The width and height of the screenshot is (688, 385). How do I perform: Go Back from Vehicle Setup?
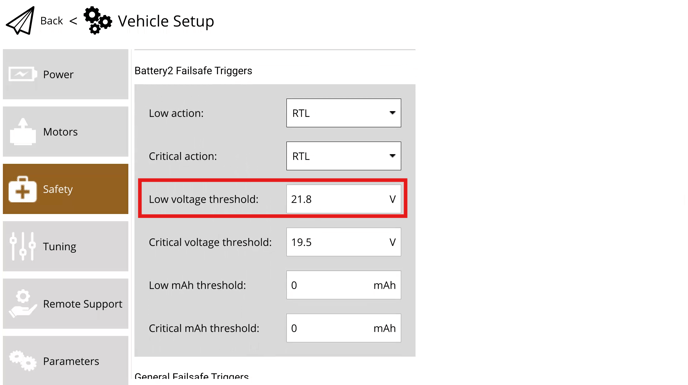tap(52, 21)
